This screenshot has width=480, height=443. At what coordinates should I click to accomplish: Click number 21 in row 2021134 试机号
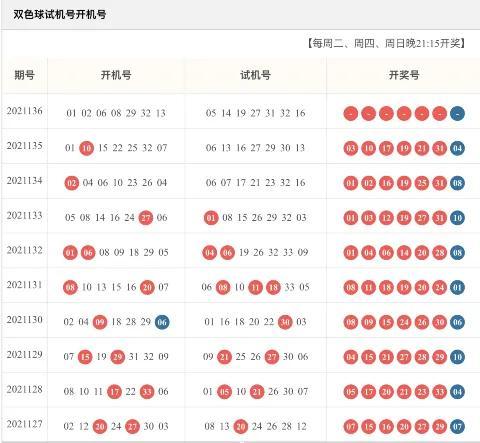pos(255,183)
